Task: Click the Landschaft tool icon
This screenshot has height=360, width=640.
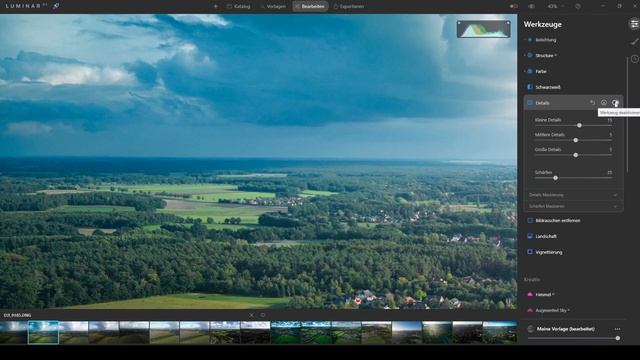Action: tap(530, 236)
